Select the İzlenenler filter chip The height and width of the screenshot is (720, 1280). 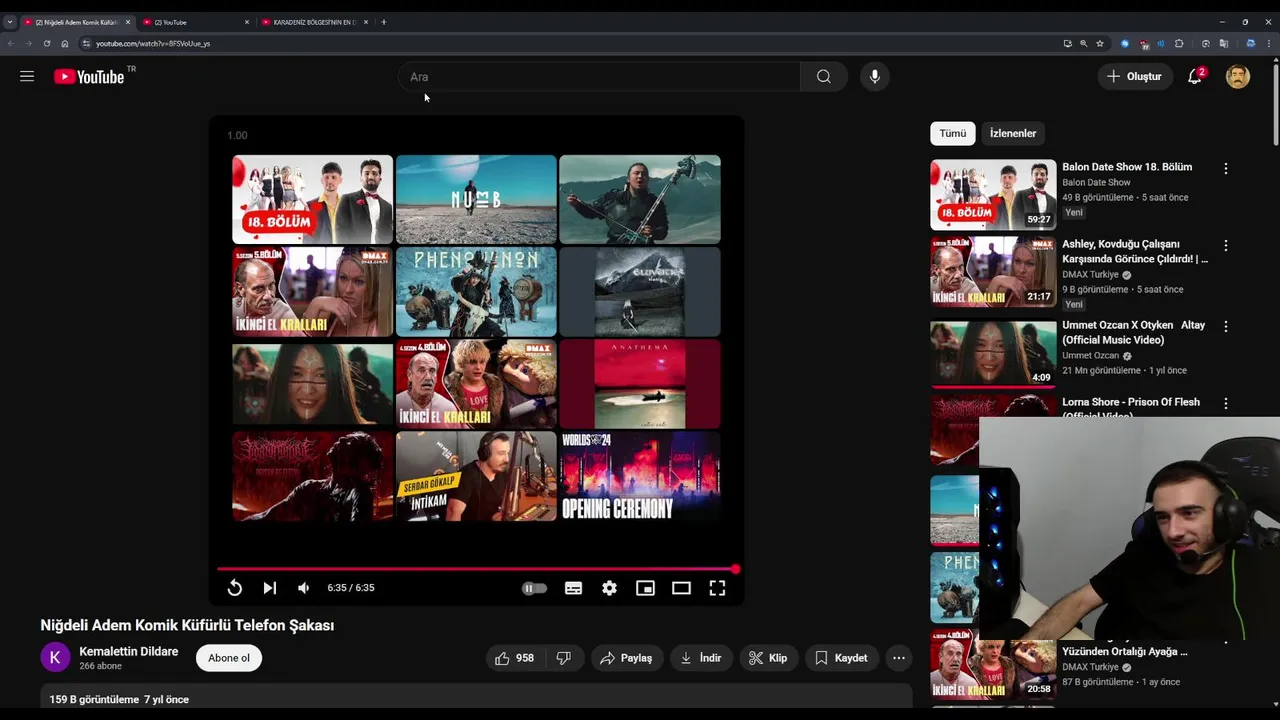point(1013,133)
